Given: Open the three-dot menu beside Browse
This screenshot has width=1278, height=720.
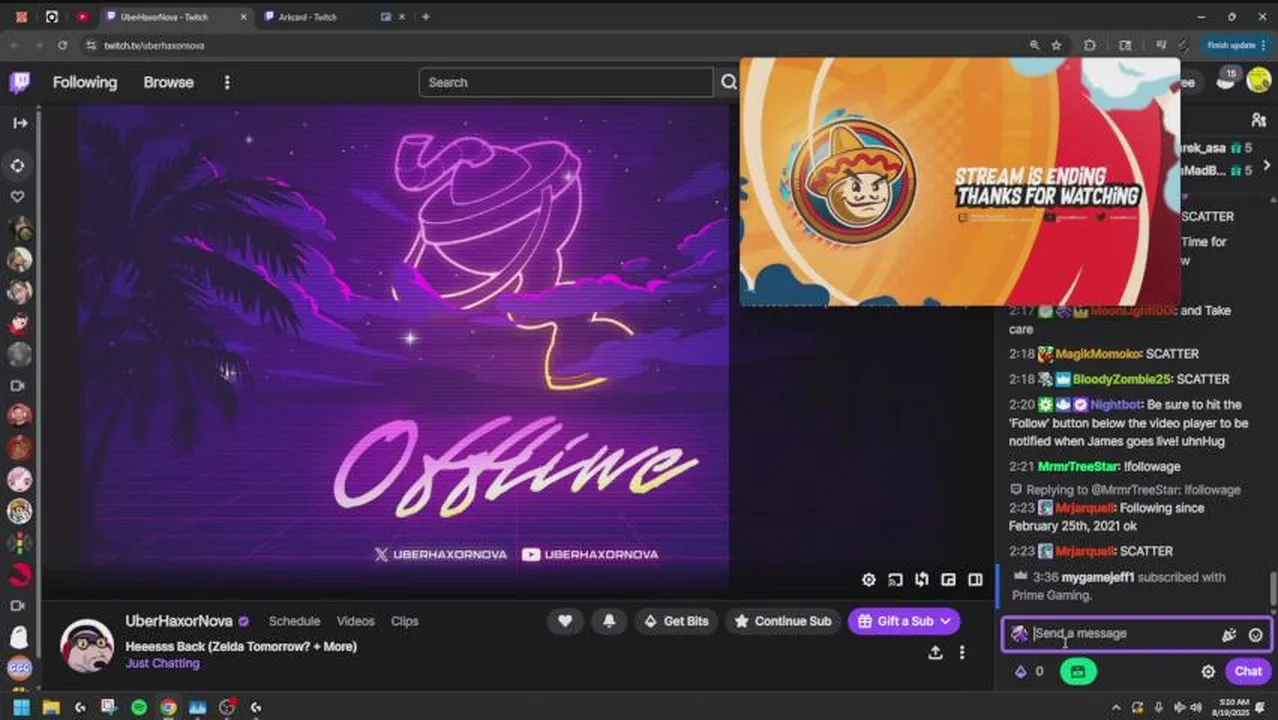Looking at the screenshot, I should tap(227, 82).
